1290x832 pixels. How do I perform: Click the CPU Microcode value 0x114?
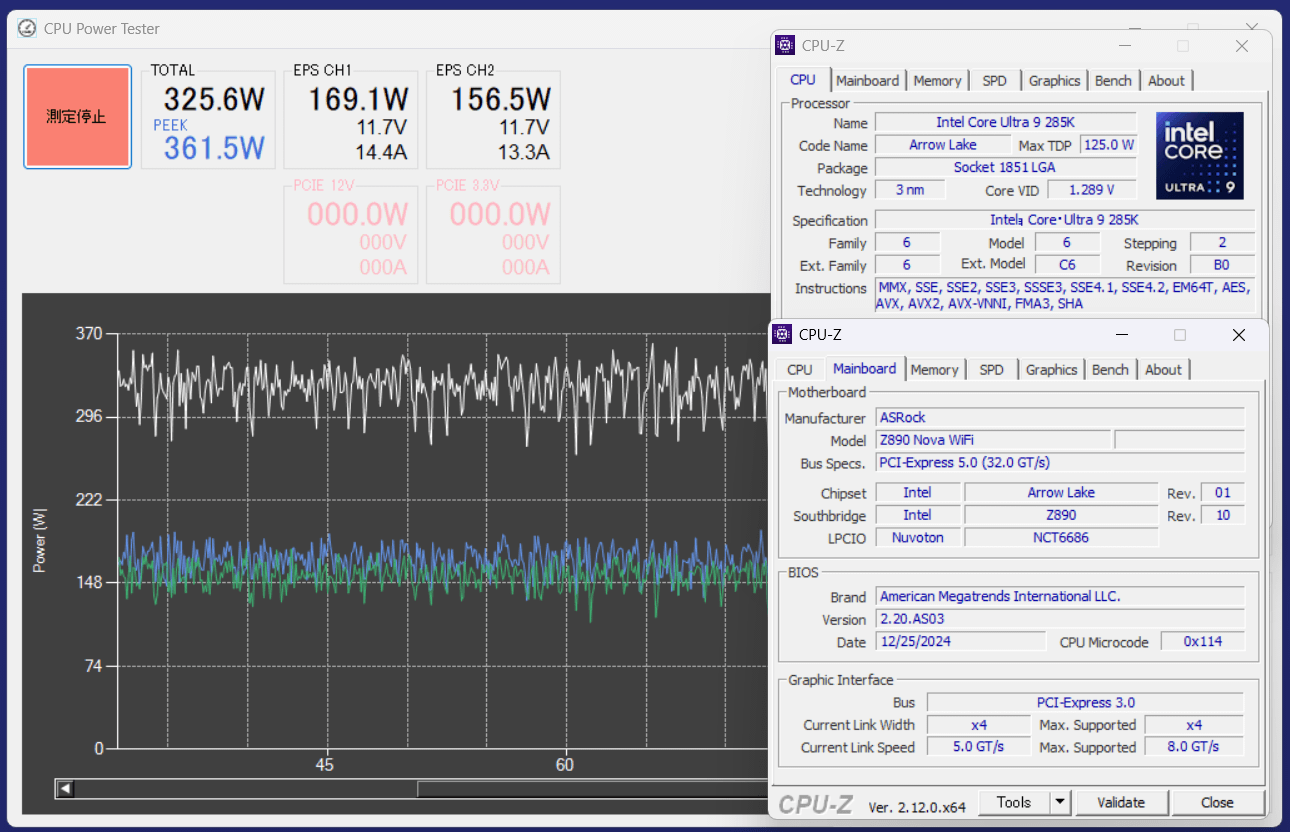pyautogui.click(x=1203, y=642)
